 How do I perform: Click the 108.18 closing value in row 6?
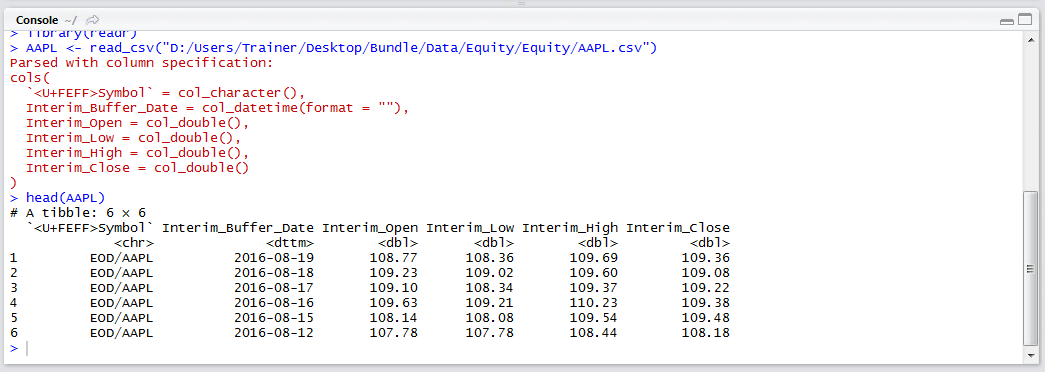tap(706, 333)
